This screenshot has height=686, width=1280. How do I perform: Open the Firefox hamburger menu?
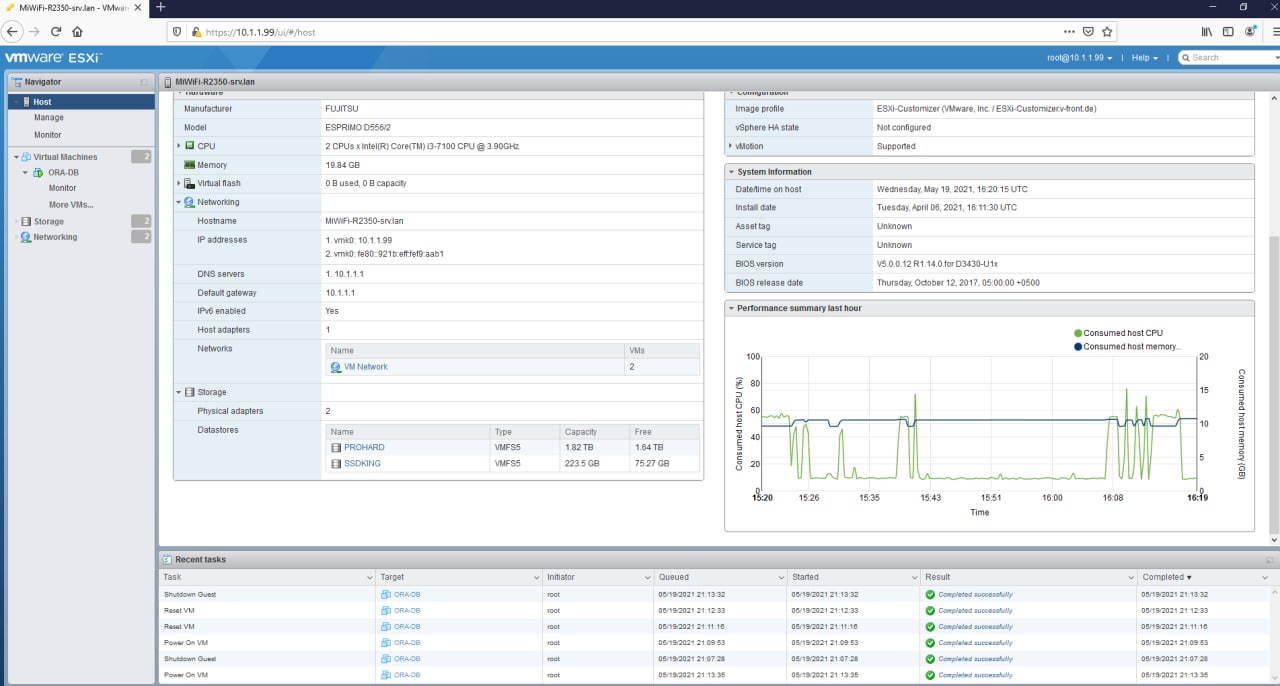point(1274,32)
